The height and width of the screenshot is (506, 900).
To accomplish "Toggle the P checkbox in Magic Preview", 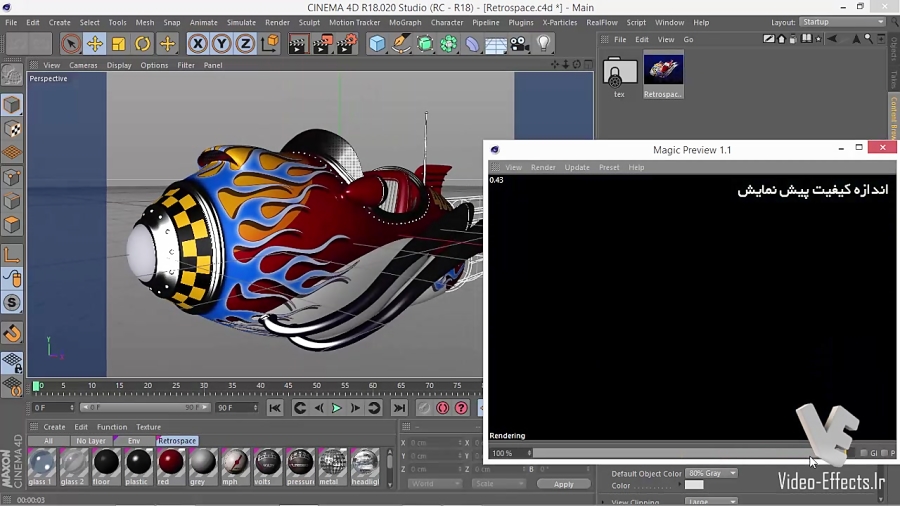I will click(x=885, y=453).
